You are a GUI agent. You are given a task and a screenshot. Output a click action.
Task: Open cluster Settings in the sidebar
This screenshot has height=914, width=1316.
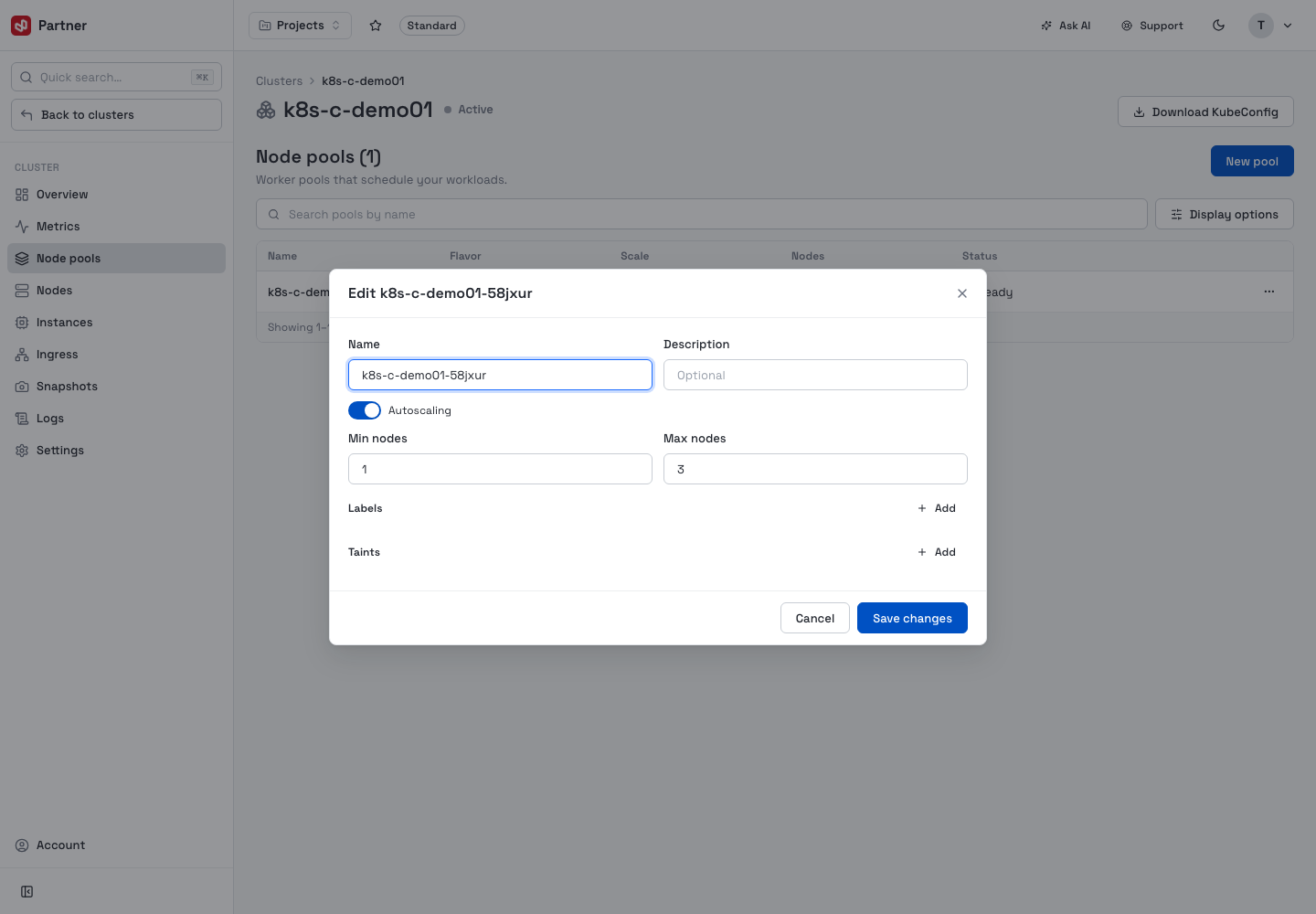click(116, 451)
